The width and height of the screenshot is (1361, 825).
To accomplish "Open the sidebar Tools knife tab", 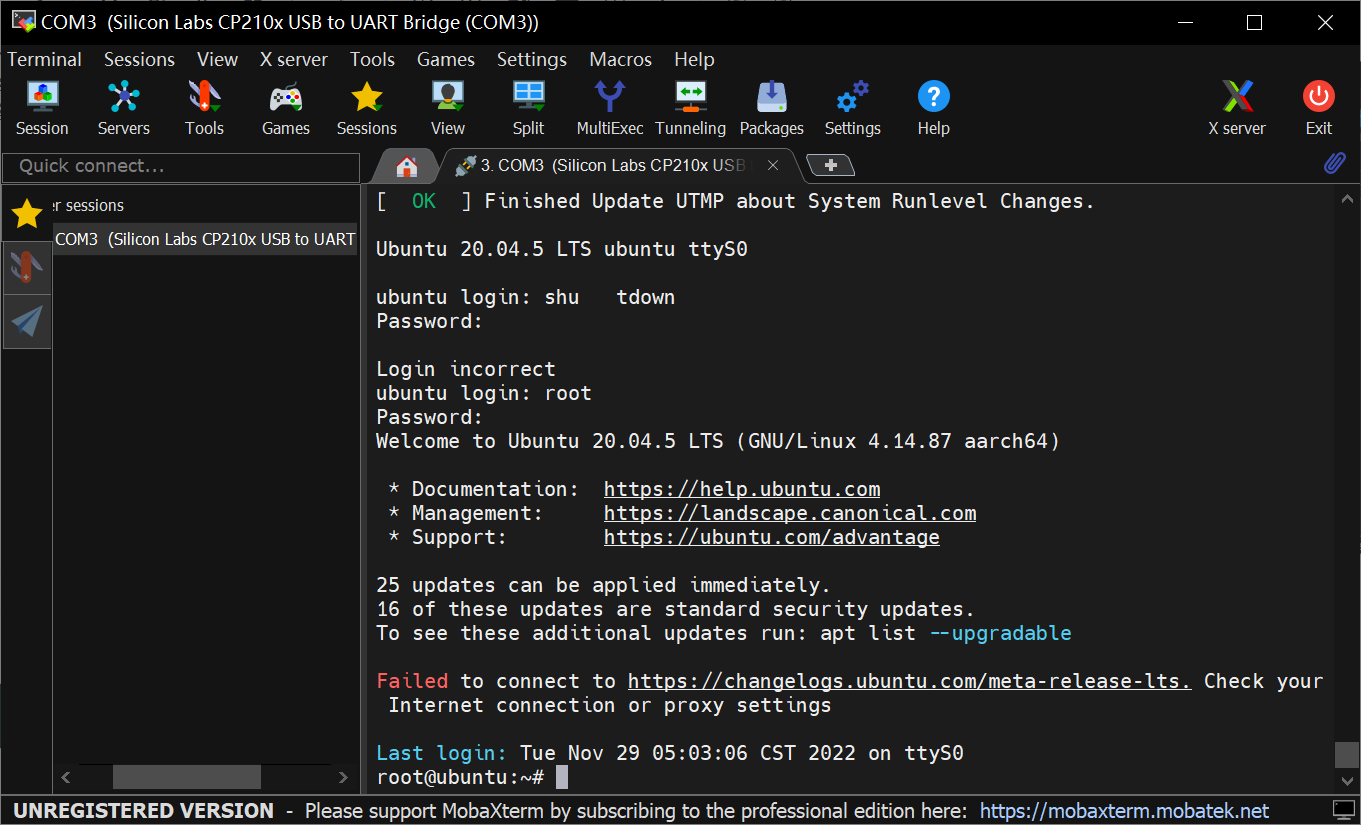I will (x=27, y=266).
